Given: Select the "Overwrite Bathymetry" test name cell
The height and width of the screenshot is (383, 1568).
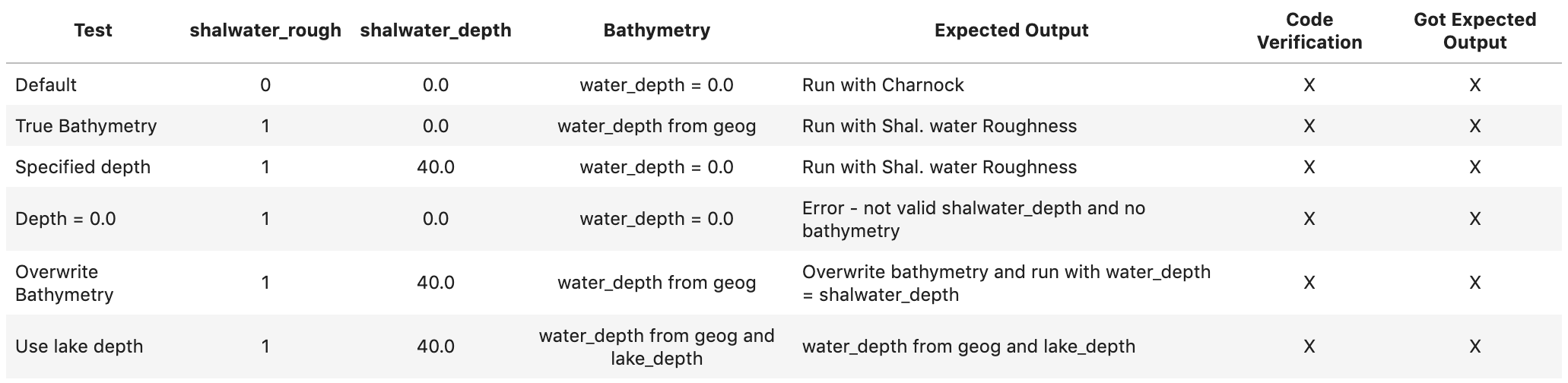Looking at the screenshot, I should coord(64,283).
